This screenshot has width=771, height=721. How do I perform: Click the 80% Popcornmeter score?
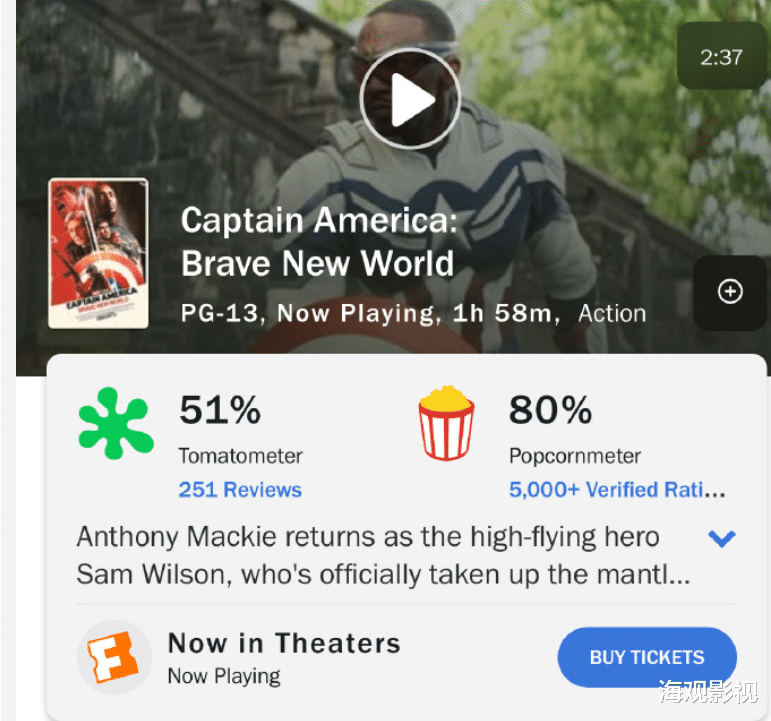550,410
